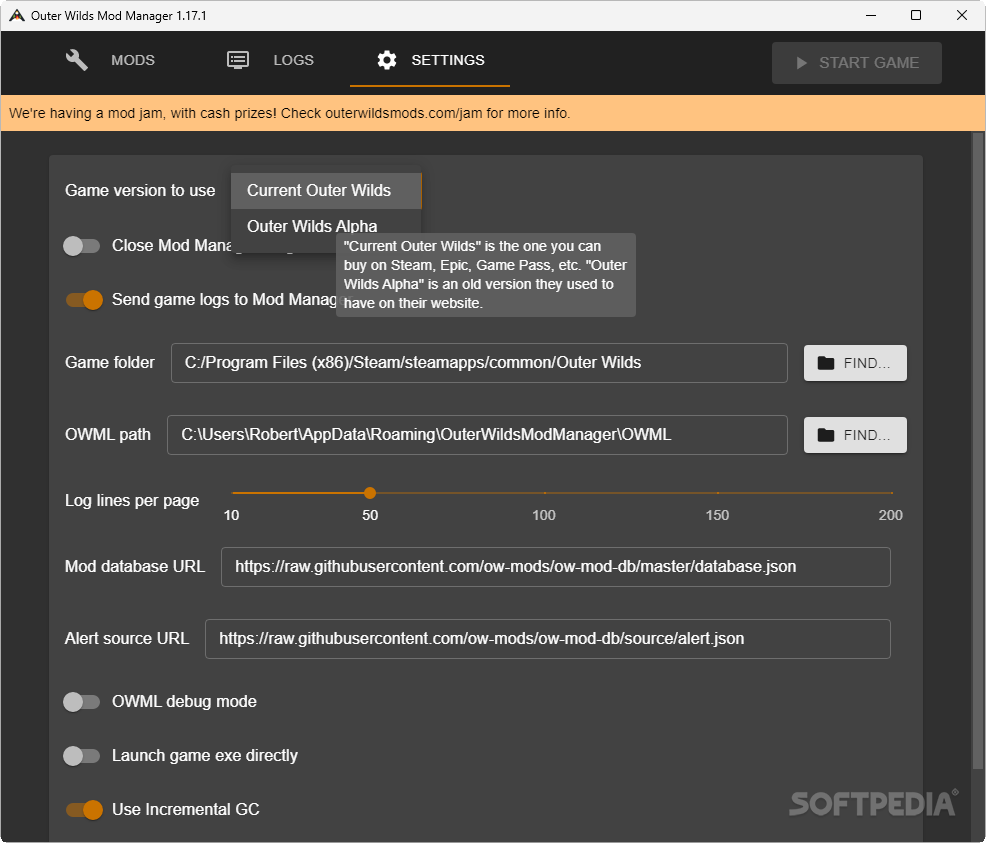The width and height of the screenshot is (986, 843).
Task: Toggle Close Mod Manager switch
Action: 82,246
